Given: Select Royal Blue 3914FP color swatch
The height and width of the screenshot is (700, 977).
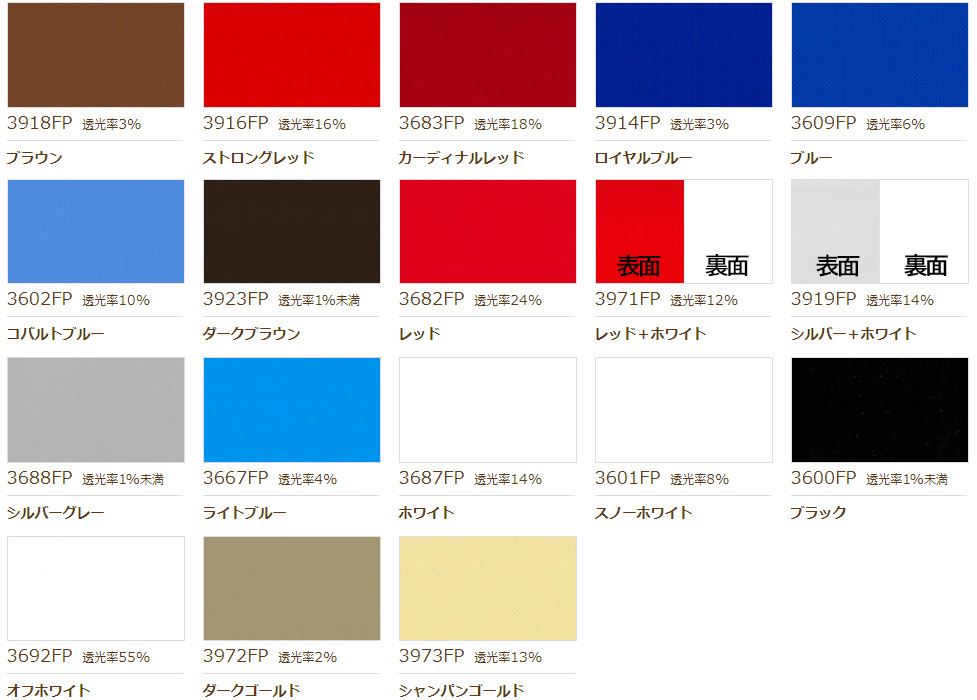Looking at the screenshot, I should 684,55.
